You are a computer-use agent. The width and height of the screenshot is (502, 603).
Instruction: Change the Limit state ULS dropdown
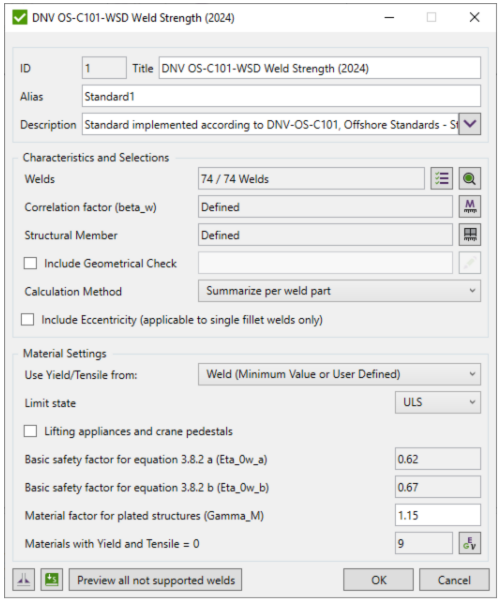[438, 402]
